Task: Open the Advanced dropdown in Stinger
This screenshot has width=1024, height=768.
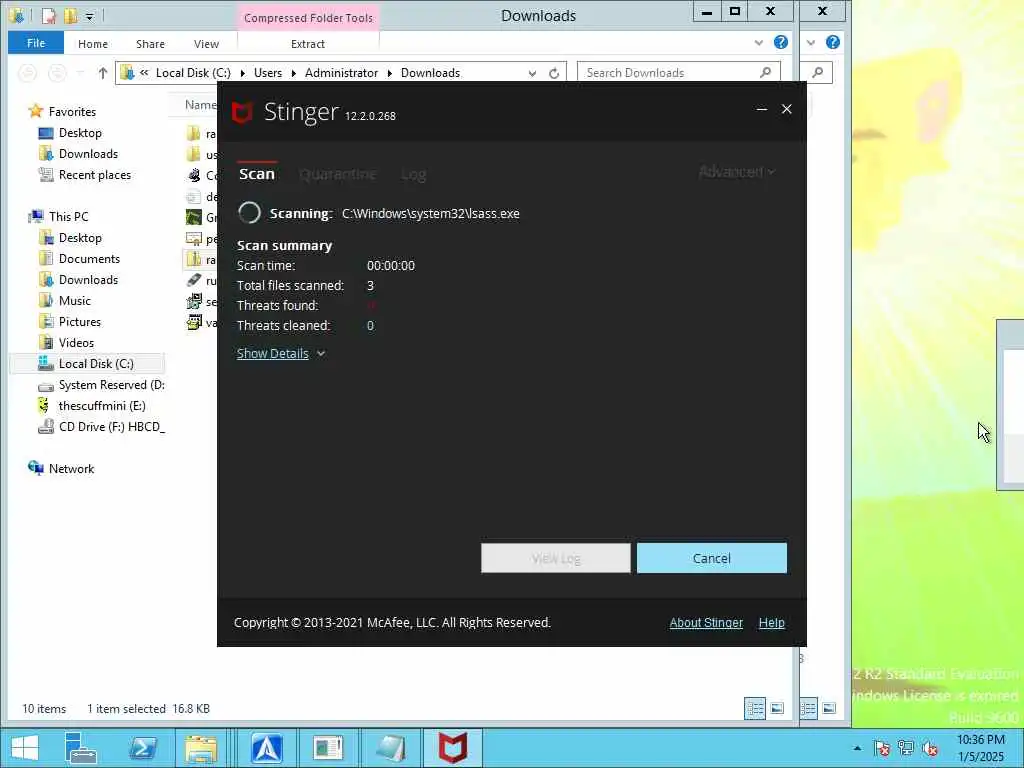Action: tap(737, 172)
